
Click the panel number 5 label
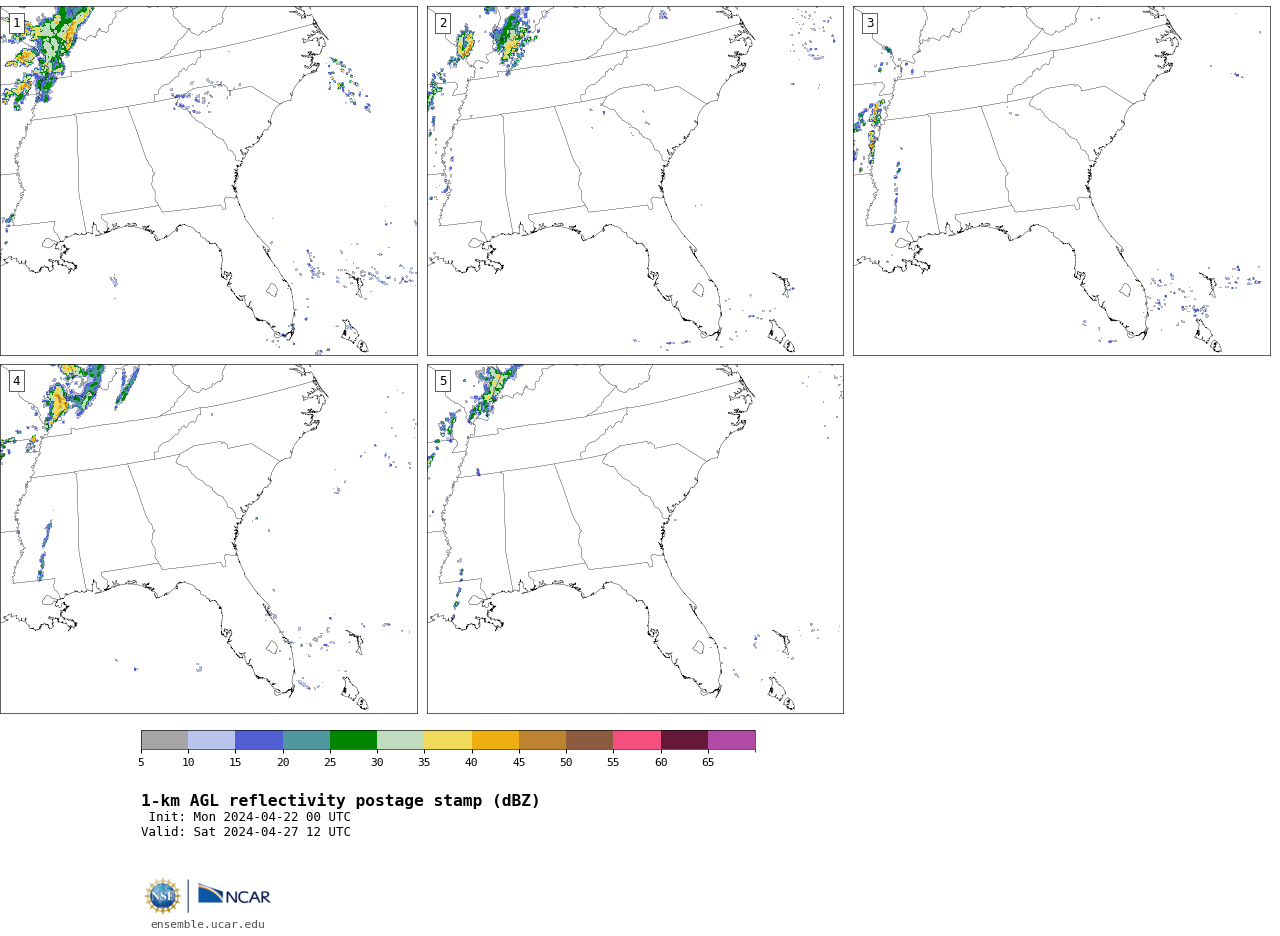click(x=443, y=381)
